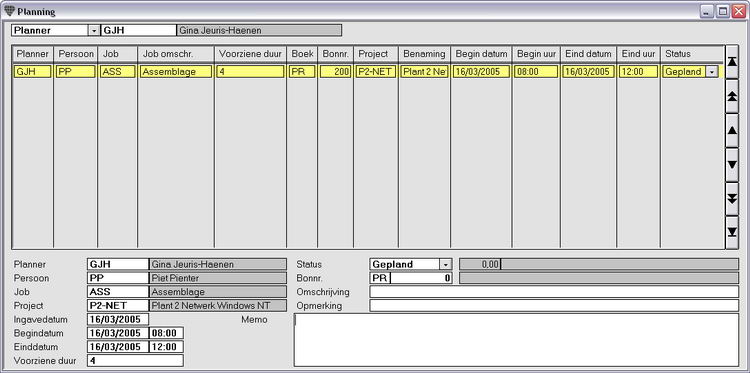Close the Planning window
This screenshot has height=373, width=750.
(739, 11)
